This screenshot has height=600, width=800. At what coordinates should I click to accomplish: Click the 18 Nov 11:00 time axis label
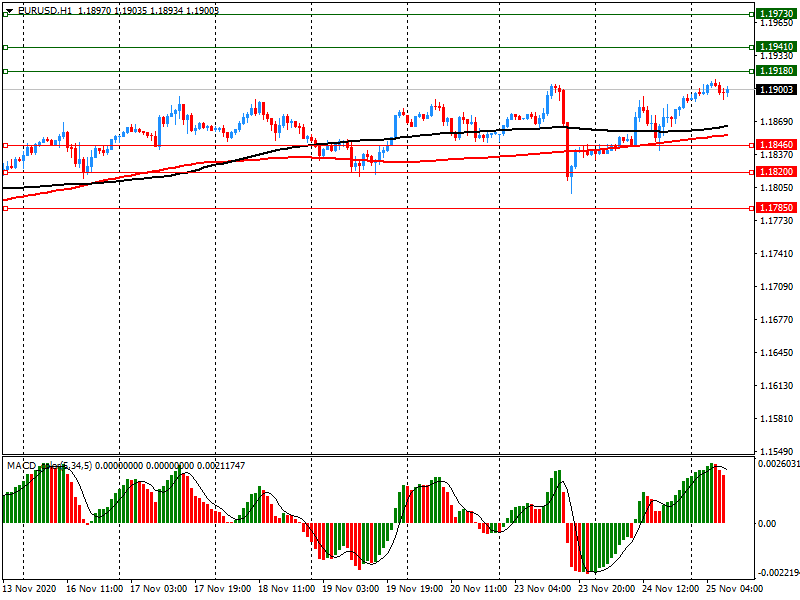coord(287,589)
